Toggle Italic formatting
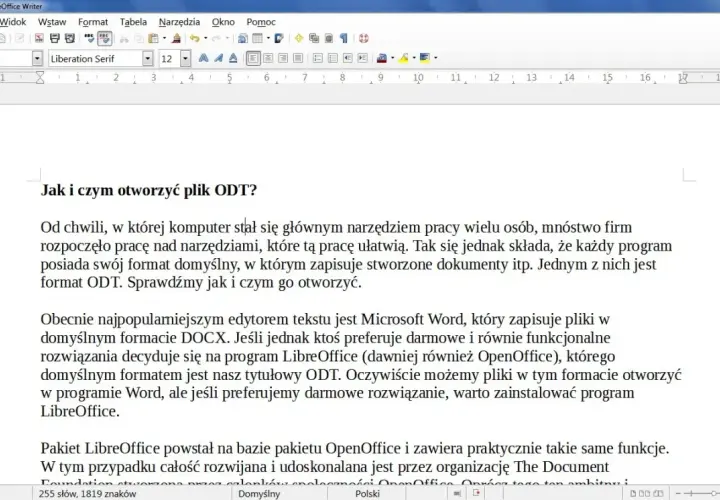The width and height of the screenshot is (720, 500). [219, 58]
